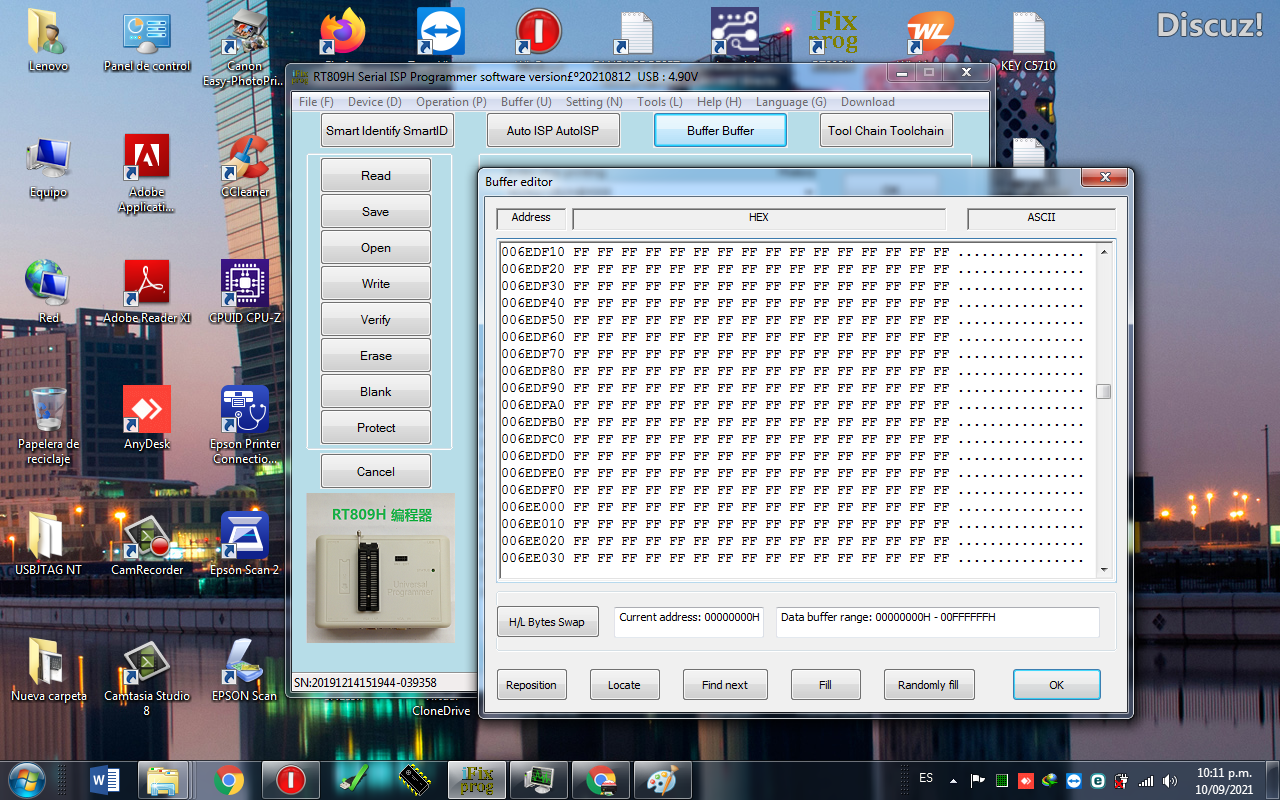Click the buffer editor vertical scrollbar
The height and width of the screenshot is (800, 1280).
[x=1104, y=392]
